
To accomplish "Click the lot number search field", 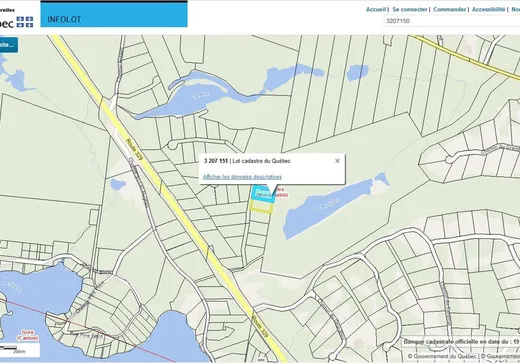I will (x=452, y=21).
